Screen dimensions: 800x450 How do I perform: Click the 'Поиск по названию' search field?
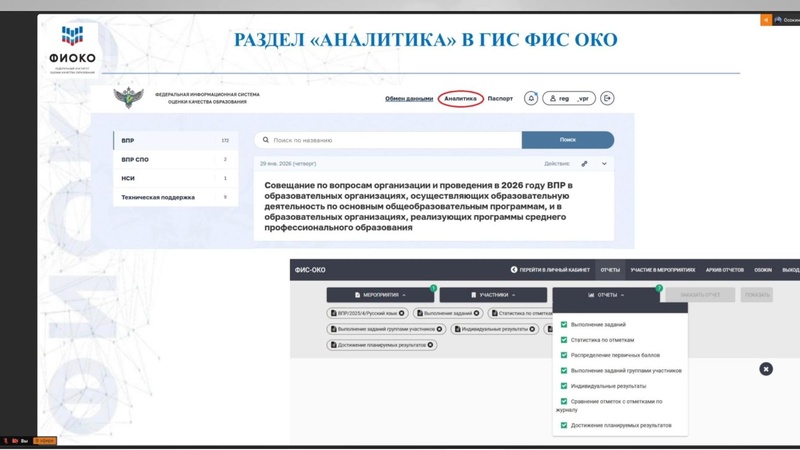(x=388, y=140)
